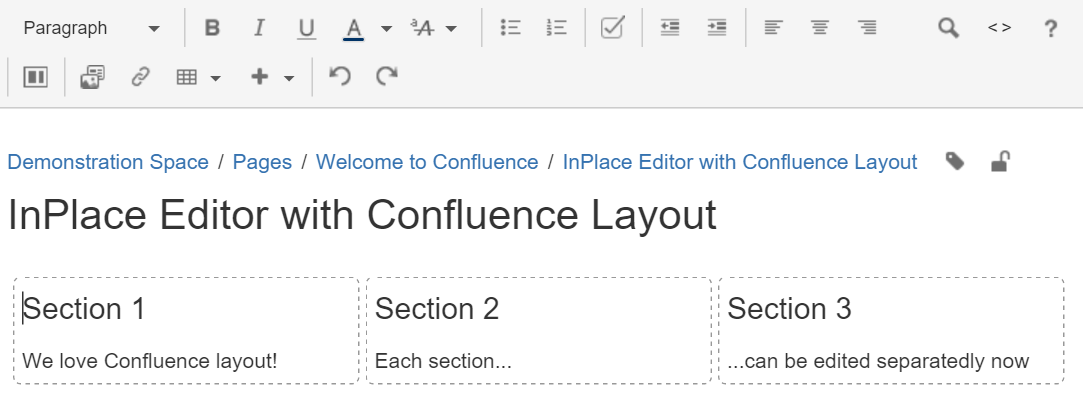Center align the text
This screenshot has height=405, width=1083.
pos(820,28)
